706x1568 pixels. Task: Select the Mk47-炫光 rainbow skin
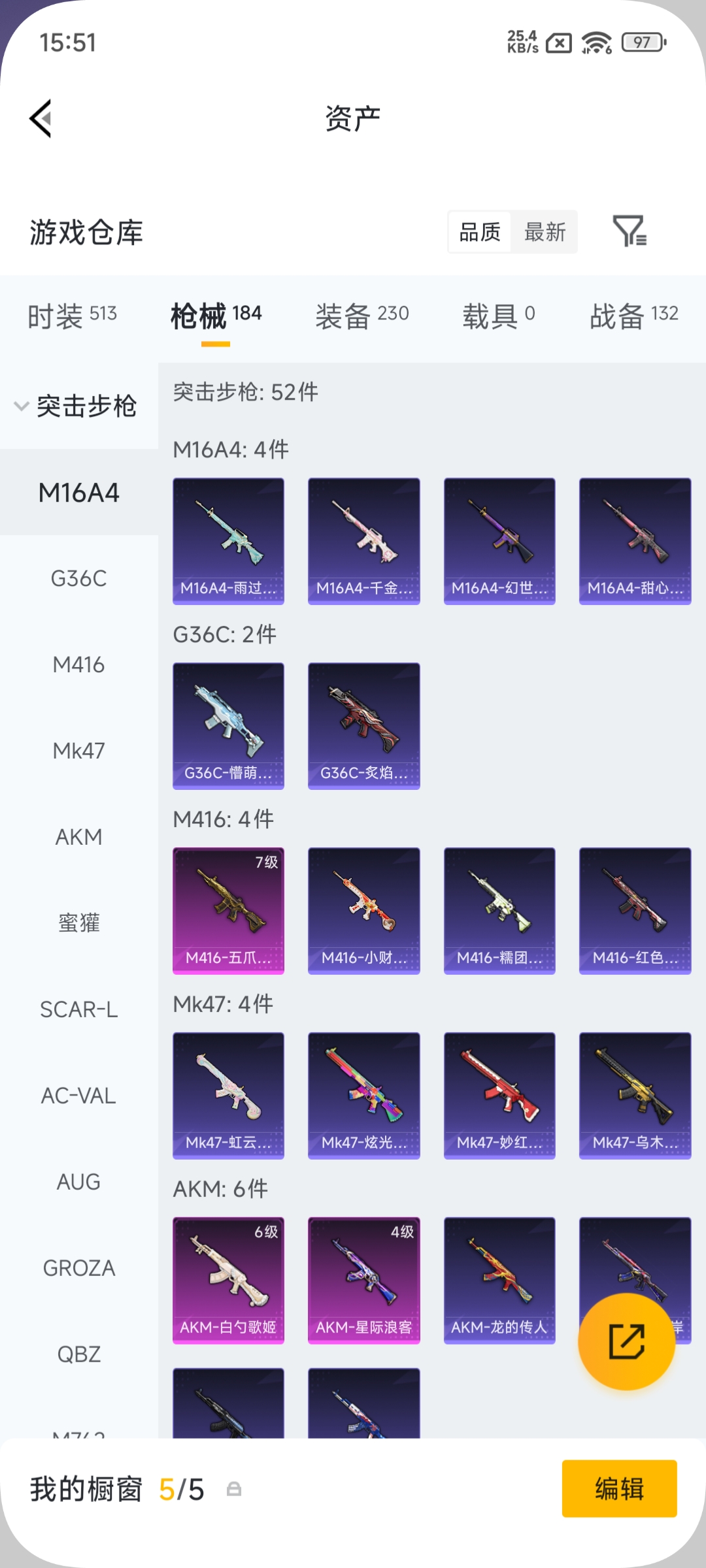[x=363, y=1096]
